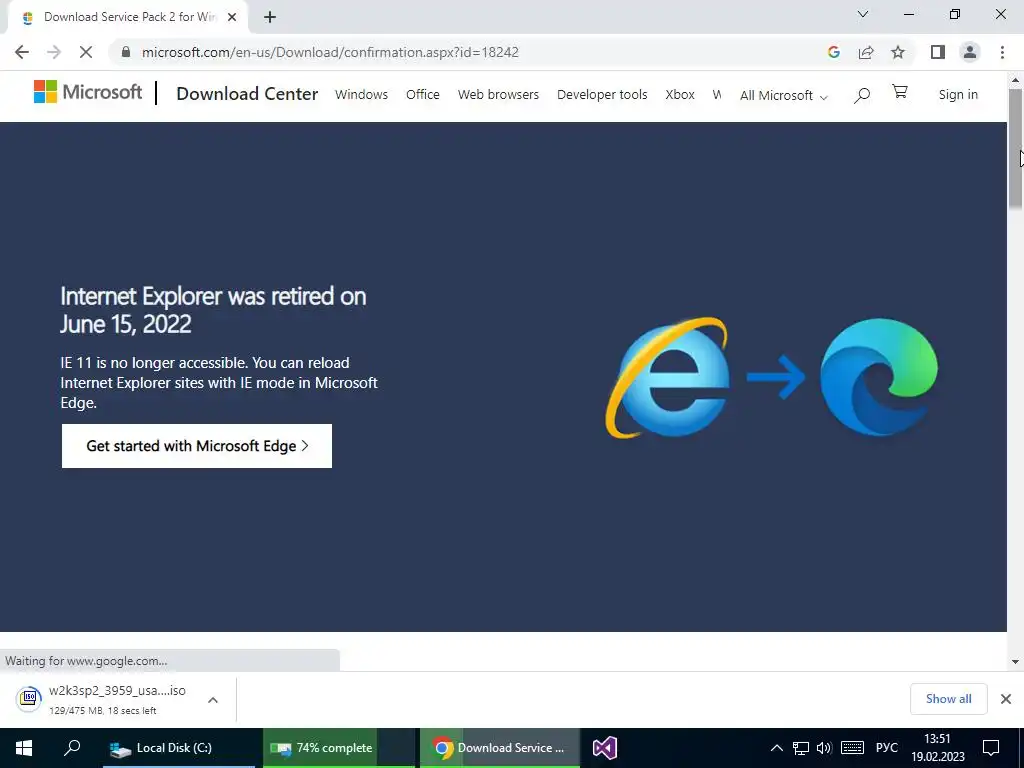Screen dimensions: 1024x768
Task: Close the downloads bar
Action: pos(1006,699)
